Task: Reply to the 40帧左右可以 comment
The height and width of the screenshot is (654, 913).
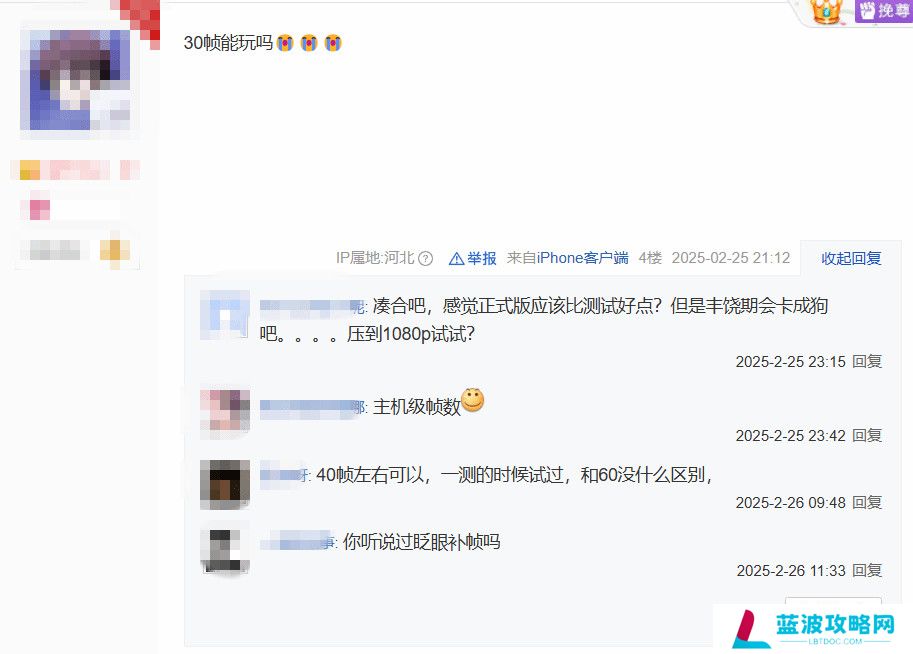Action: (x=867, y=503)
